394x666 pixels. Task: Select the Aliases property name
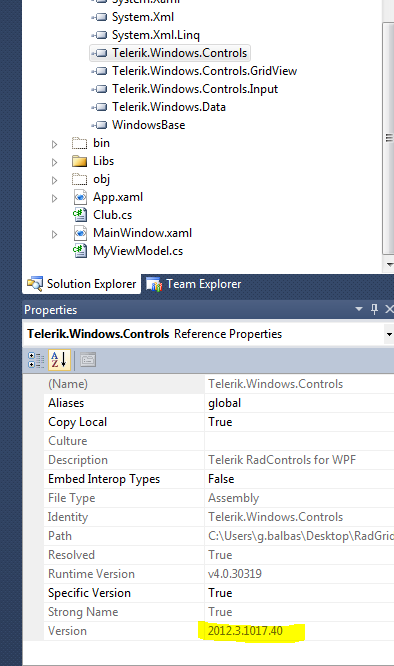pyautogui.click(x=66, y=403)
